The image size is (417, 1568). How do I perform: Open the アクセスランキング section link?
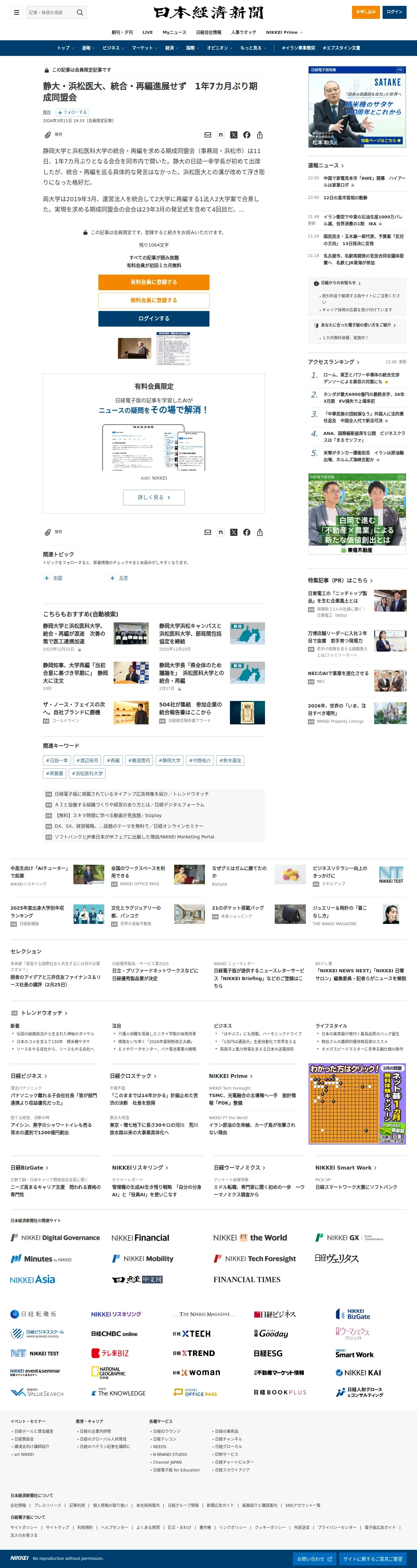pos(334,362)
